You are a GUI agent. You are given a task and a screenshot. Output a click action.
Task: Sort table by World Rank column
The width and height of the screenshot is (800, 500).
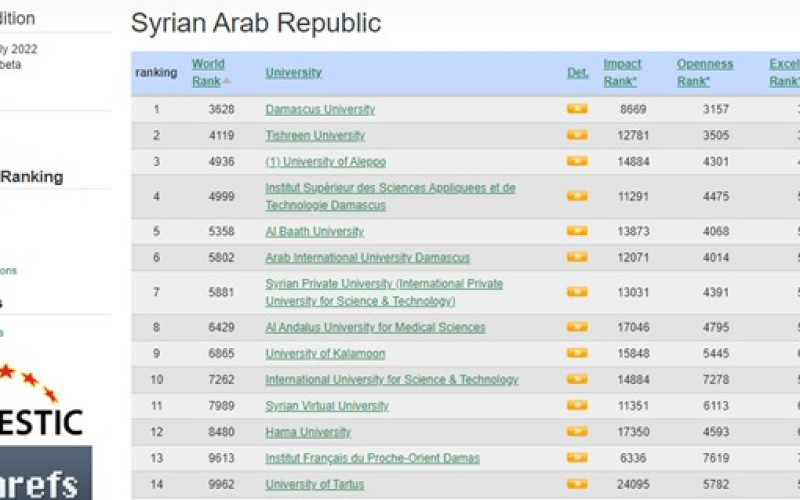(x=208, y=72)
